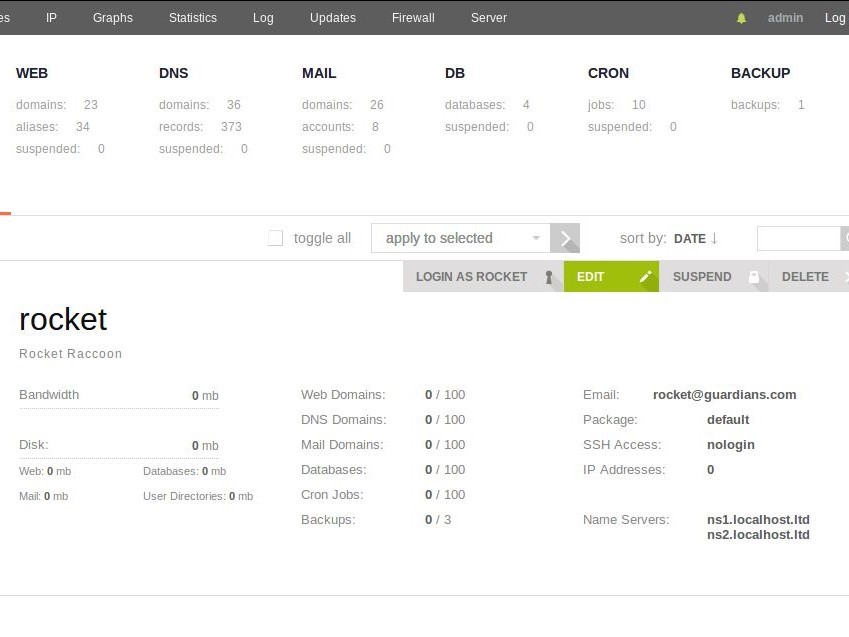The width and height of the screenshot is (849, 637).
Task: Suspend the rocket user
Action: click(714, 277)
